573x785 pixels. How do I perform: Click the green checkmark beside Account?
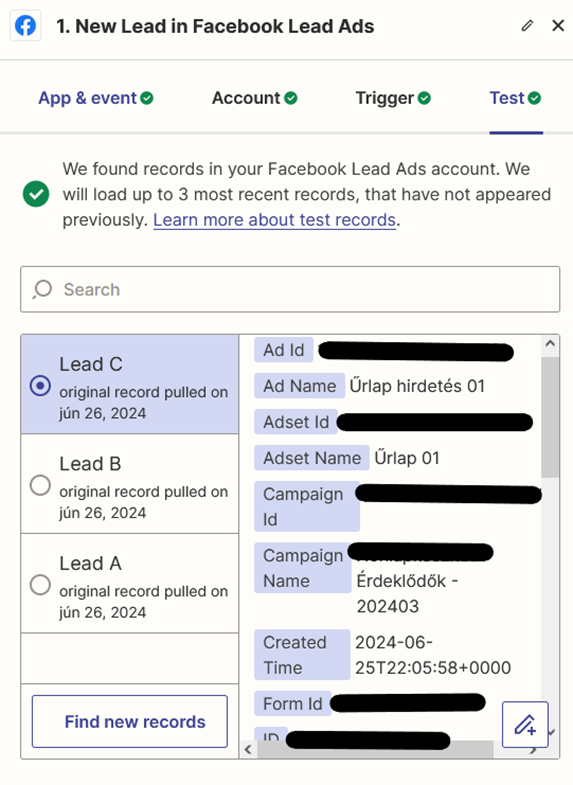point(291,98)
